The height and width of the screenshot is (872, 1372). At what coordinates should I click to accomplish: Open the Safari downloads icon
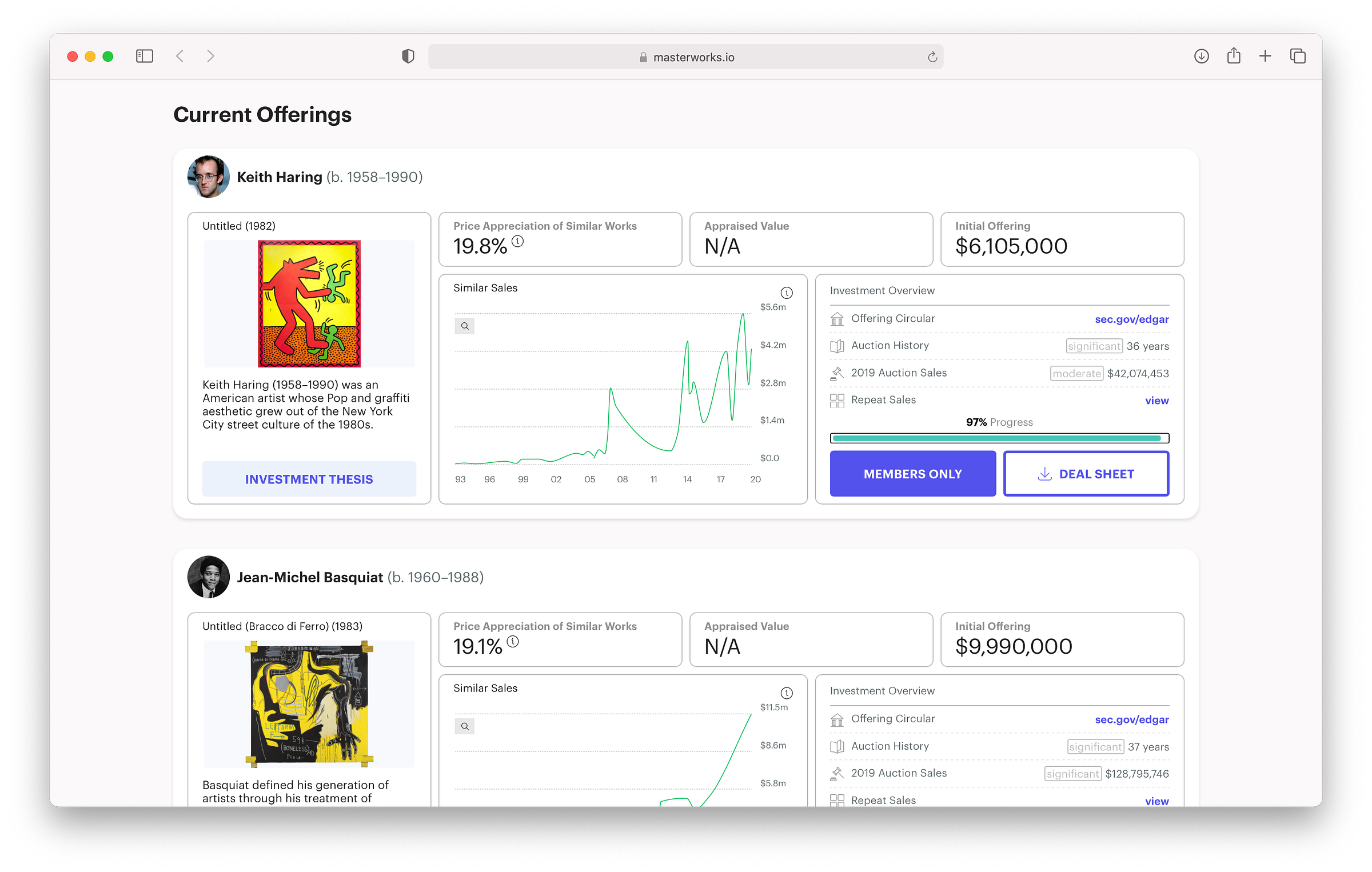1201,56
